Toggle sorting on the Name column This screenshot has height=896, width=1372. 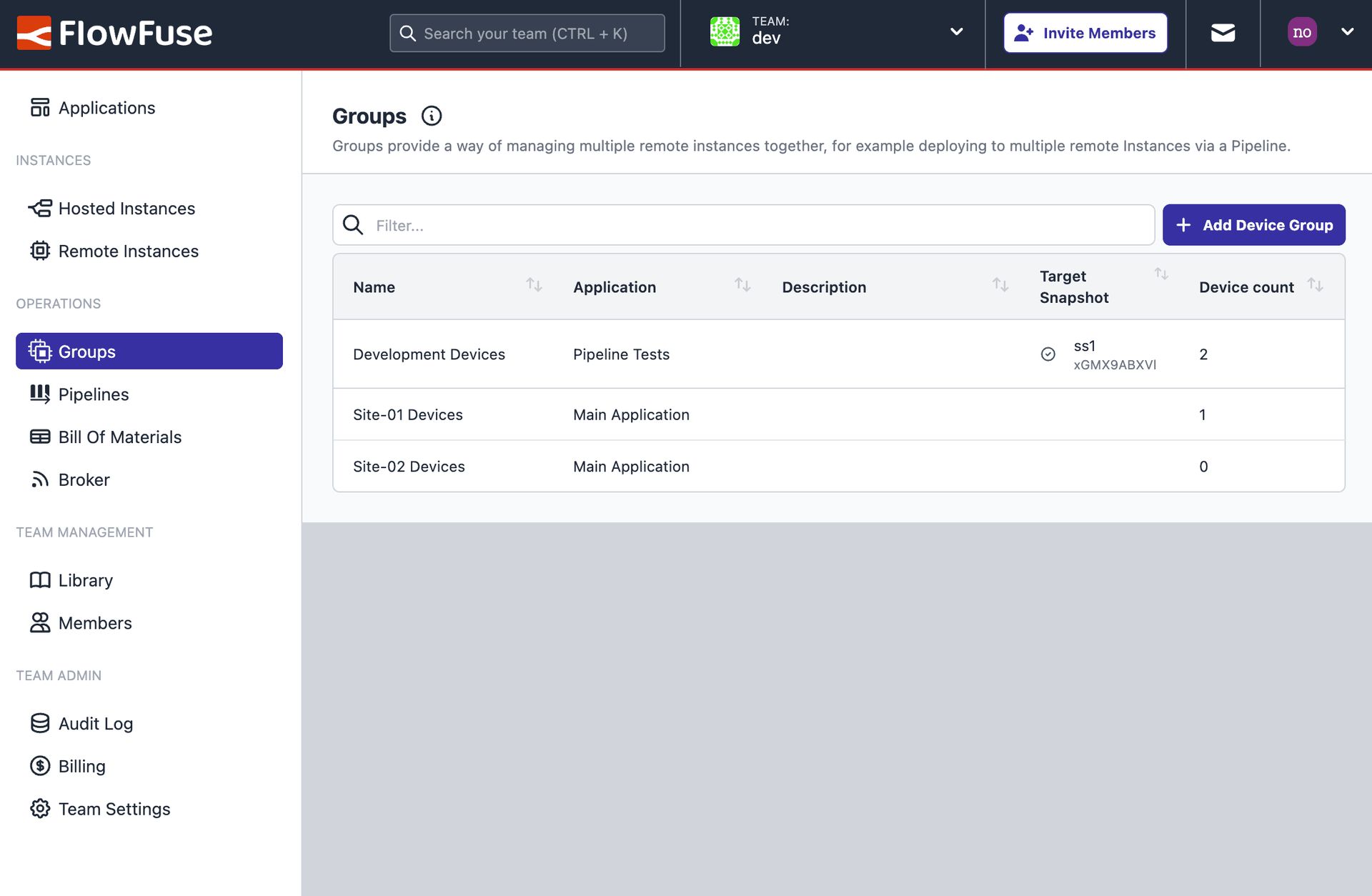(x=535, y=284)
